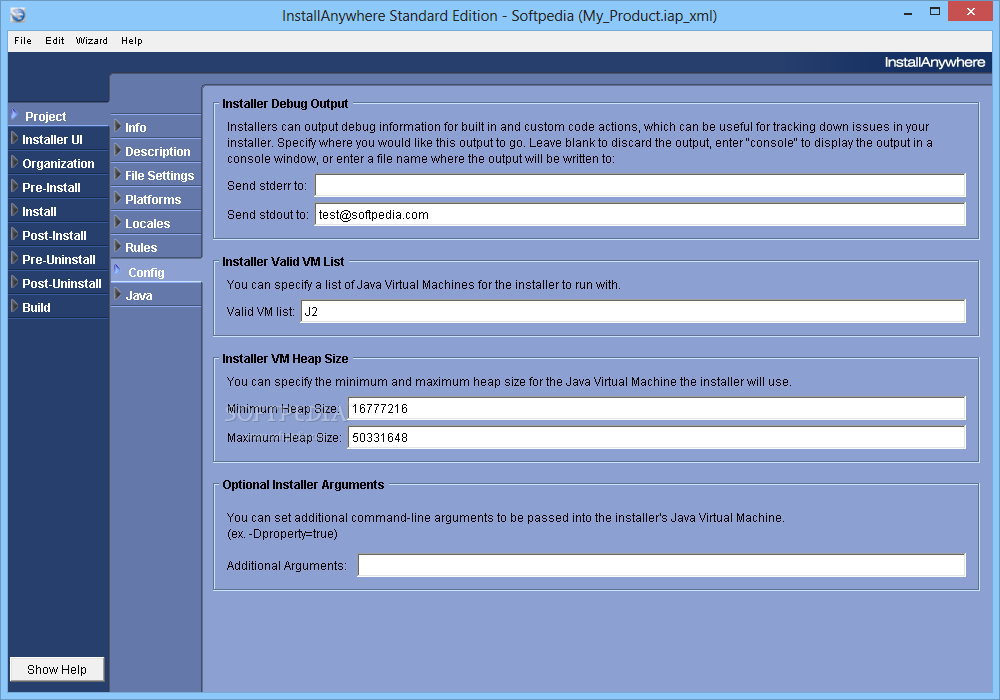
Task: Click the arrow icon beside Pre-Install
Action: pos(14,186)
